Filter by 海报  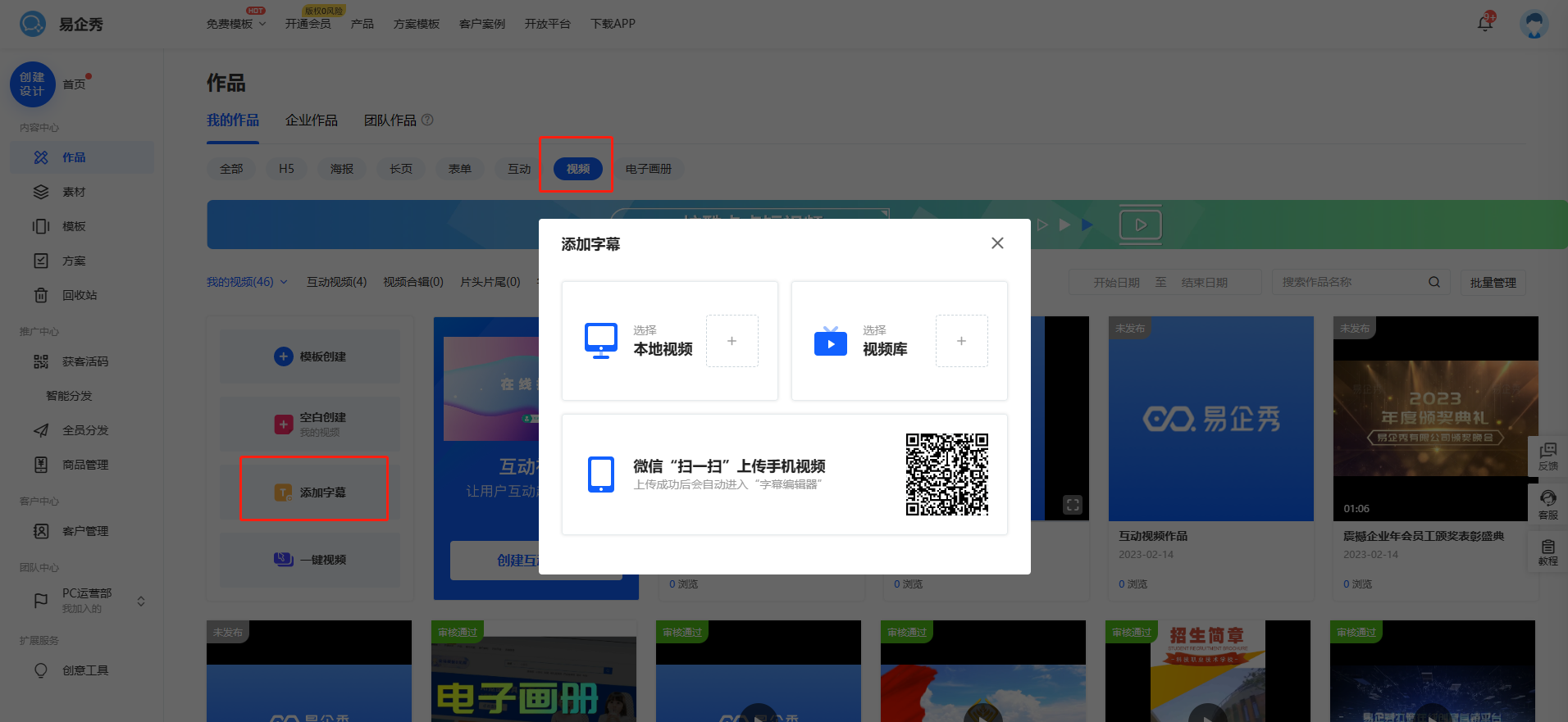[342, 169]
